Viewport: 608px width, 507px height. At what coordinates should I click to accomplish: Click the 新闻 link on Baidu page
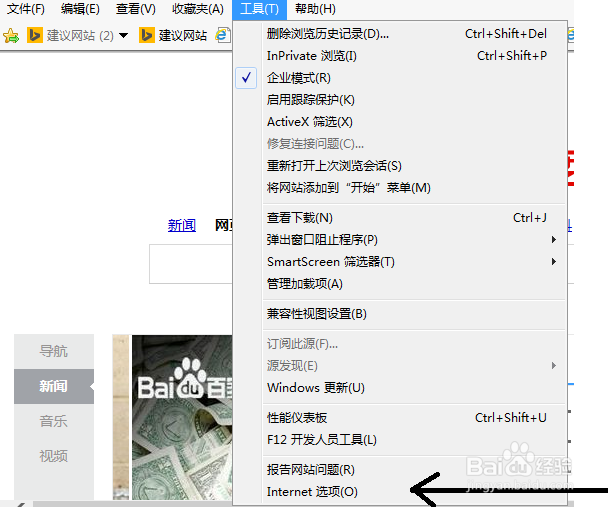click(x=182, y=225)
